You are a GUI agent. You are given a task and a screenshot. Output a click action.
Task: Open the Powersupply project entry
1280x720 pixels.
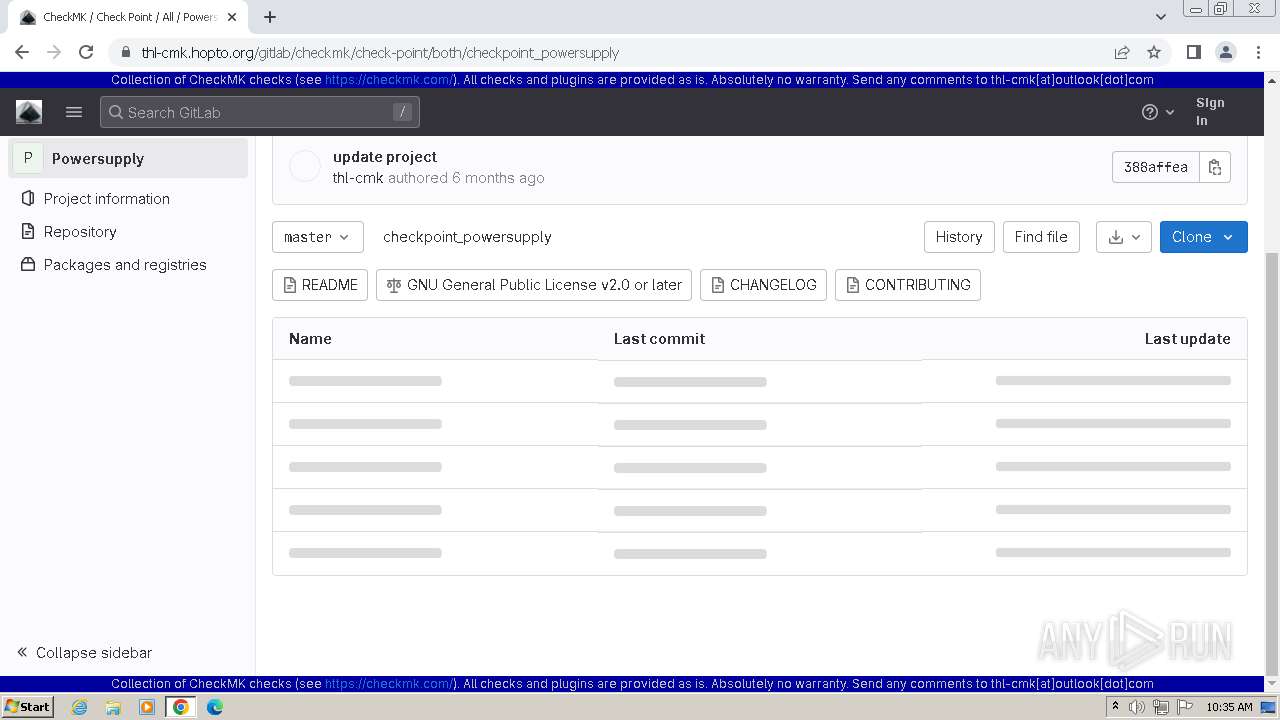pyautogui.click(x=128, y=158)
